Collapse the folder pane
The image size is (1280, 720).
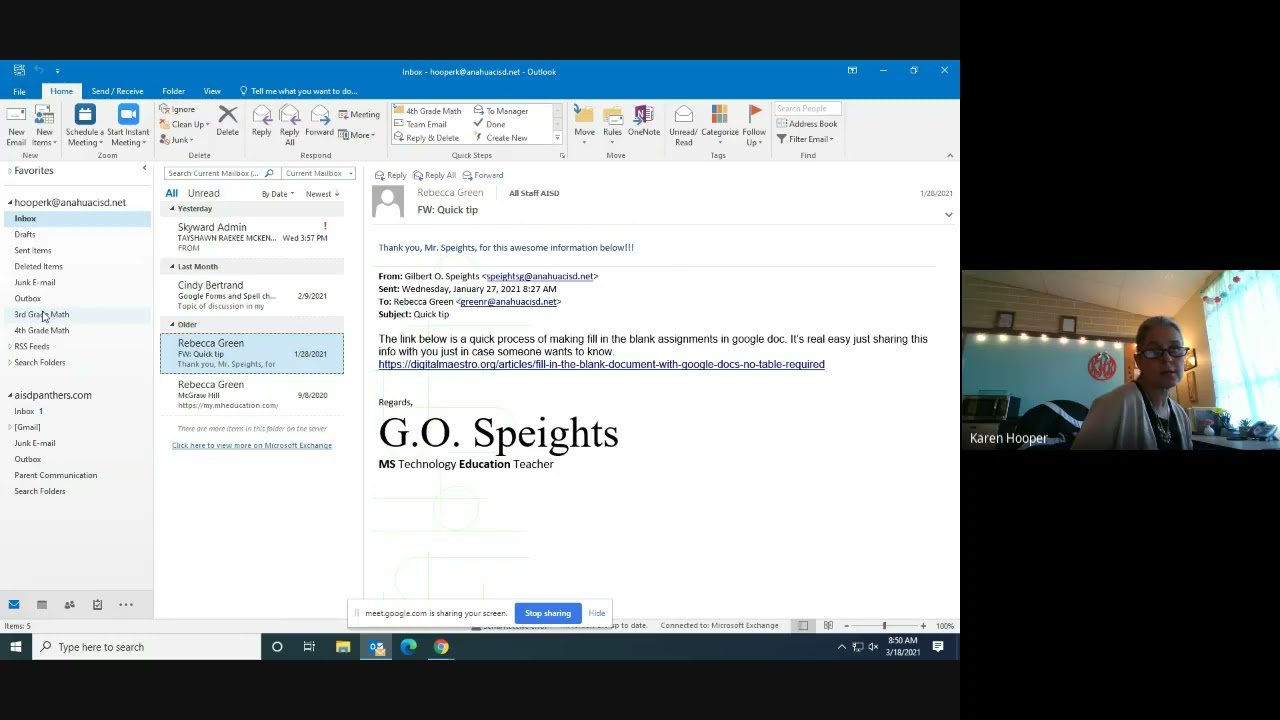click(x=144, y=168)
